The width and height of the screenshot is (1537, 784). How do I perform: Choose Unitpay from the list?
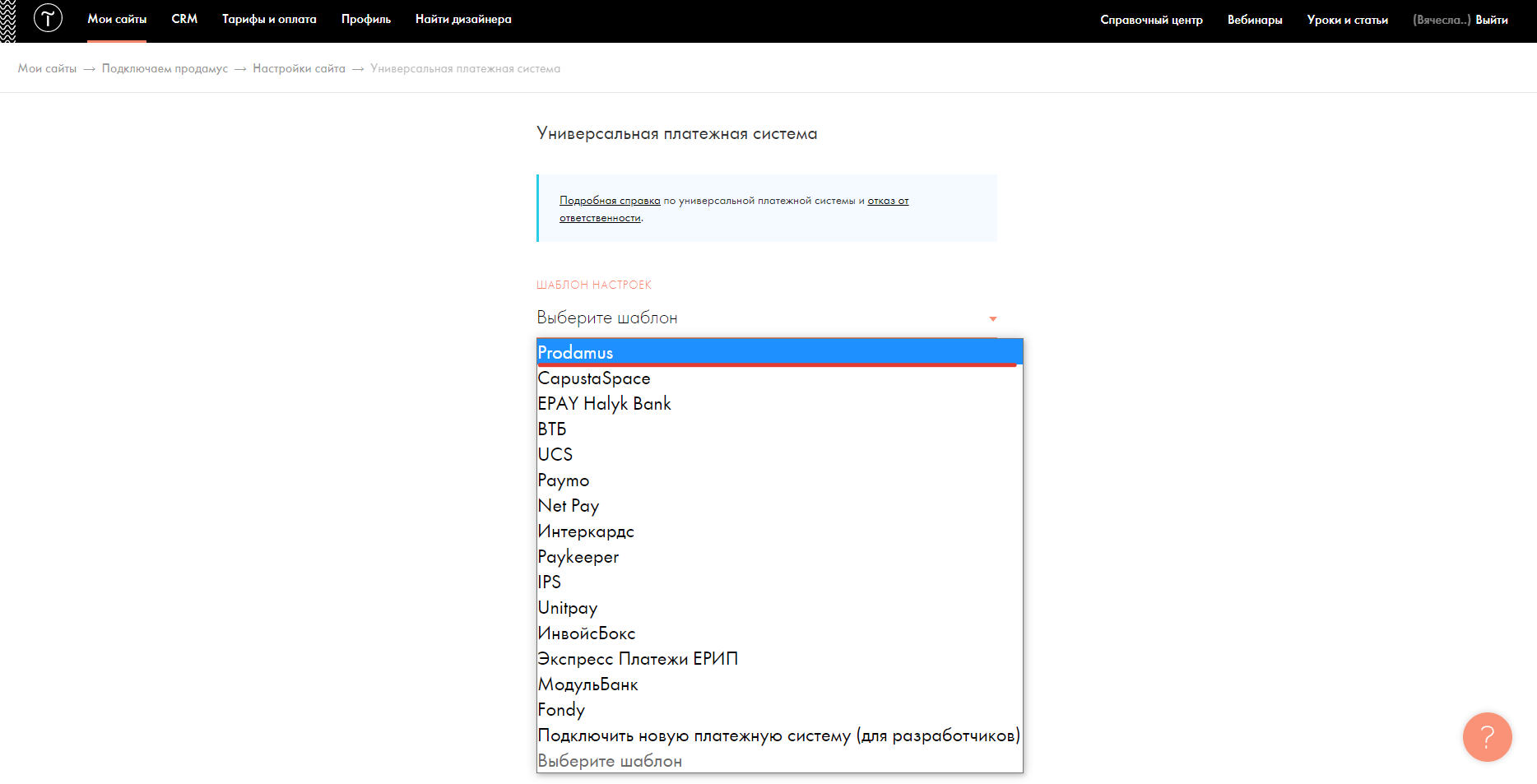coord(780,608)
